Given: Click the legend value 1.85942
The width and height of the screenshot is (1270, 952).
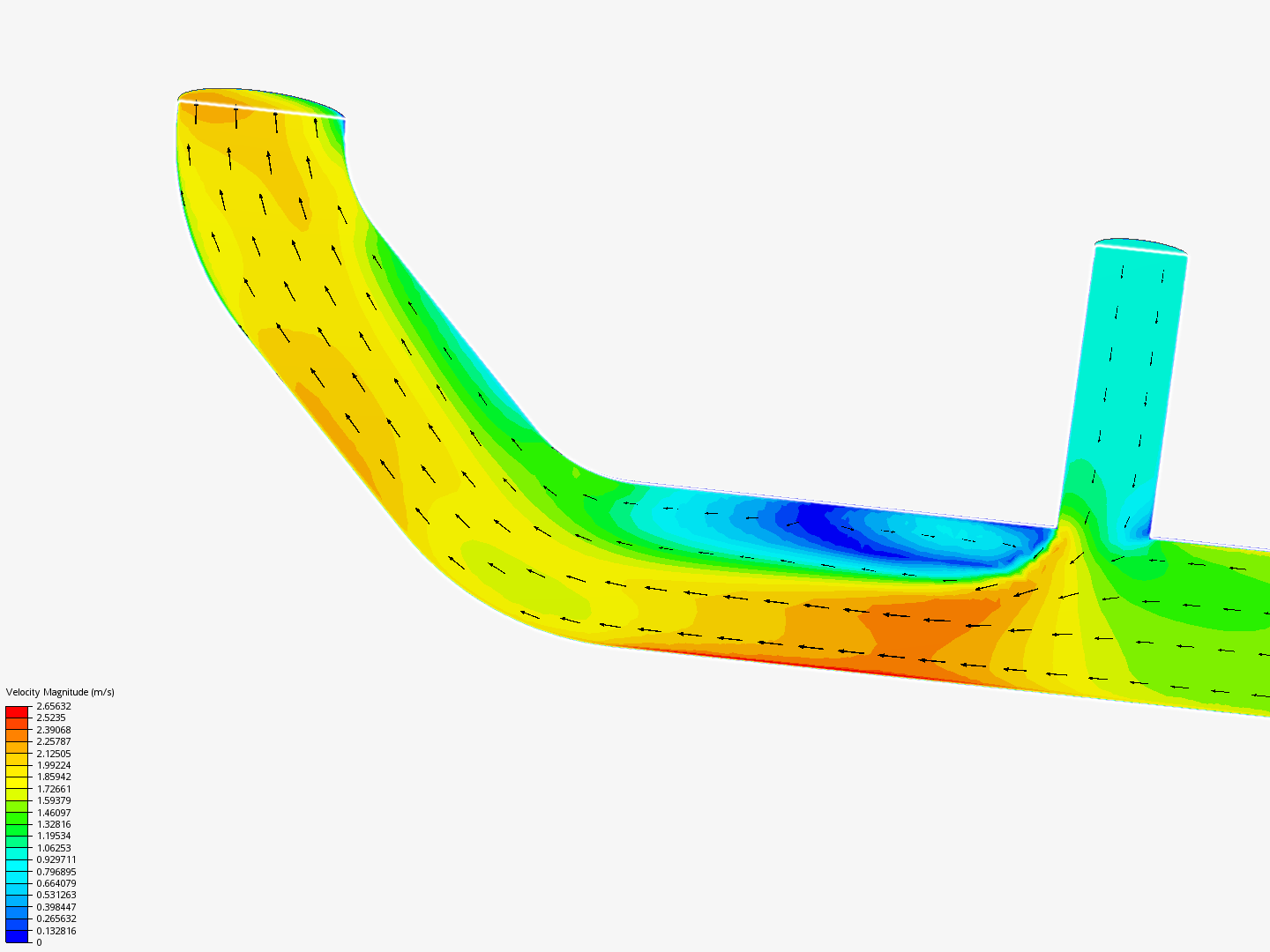Looking at the screenshot, I should [x=54, y=777].
